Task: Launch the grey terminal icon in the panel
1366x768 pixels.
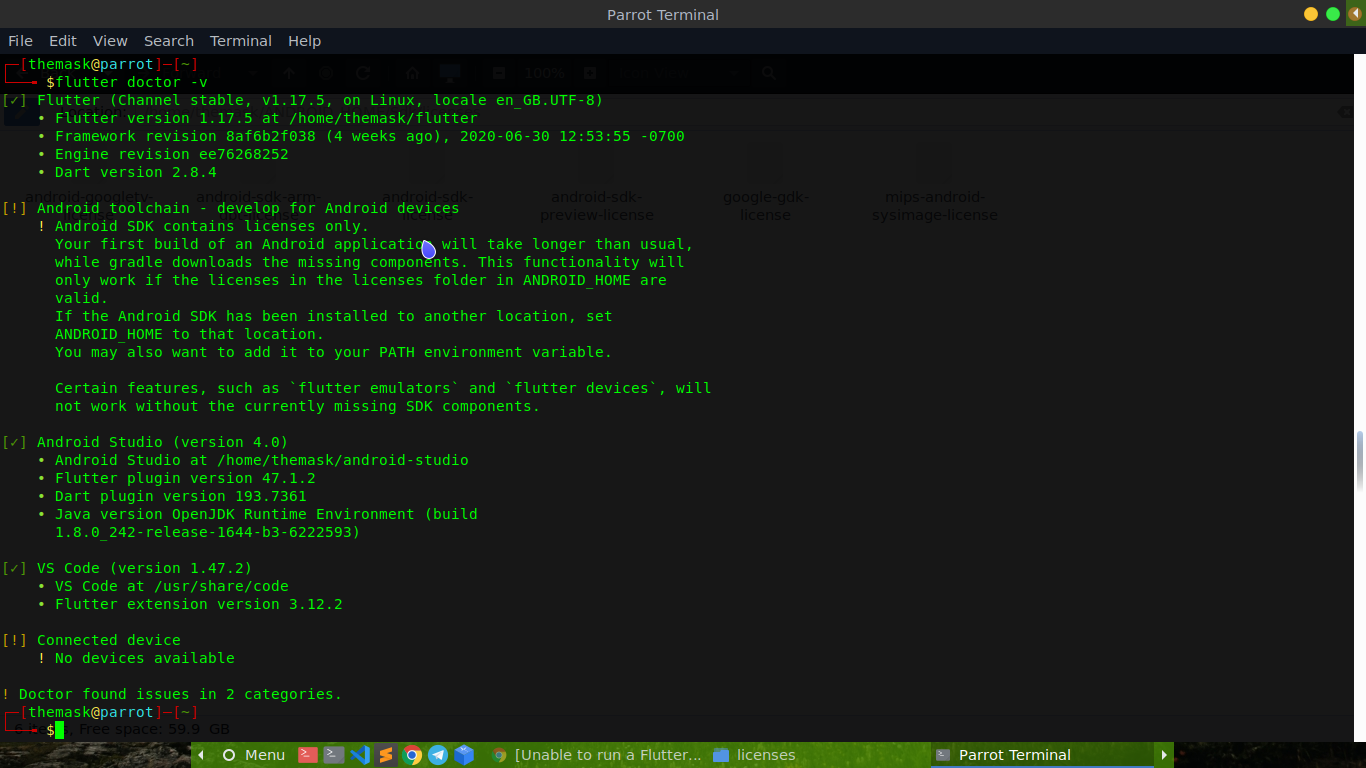Action: [x=334, y=755]
